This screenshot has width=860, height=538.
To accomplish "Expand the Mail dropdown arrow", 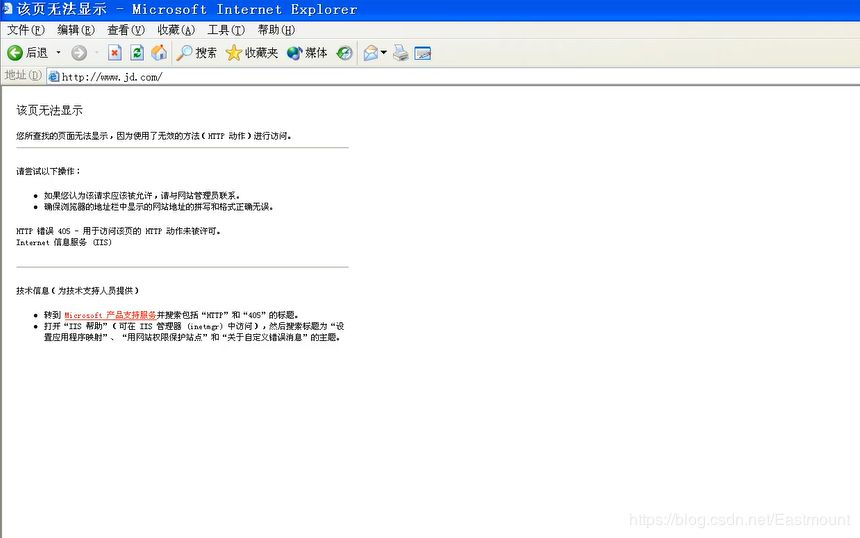I will pyautogui.click(x=383, y=53).
